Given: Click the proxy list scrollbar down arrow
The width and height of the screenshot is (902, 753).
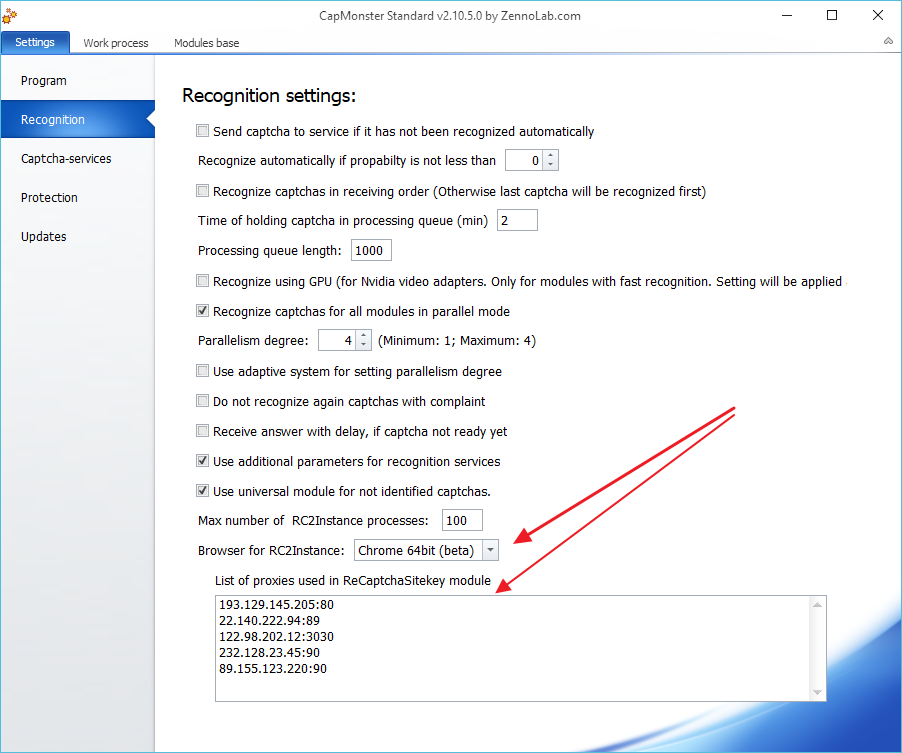Looking at the screenshot, I should [x=817, y=693].
